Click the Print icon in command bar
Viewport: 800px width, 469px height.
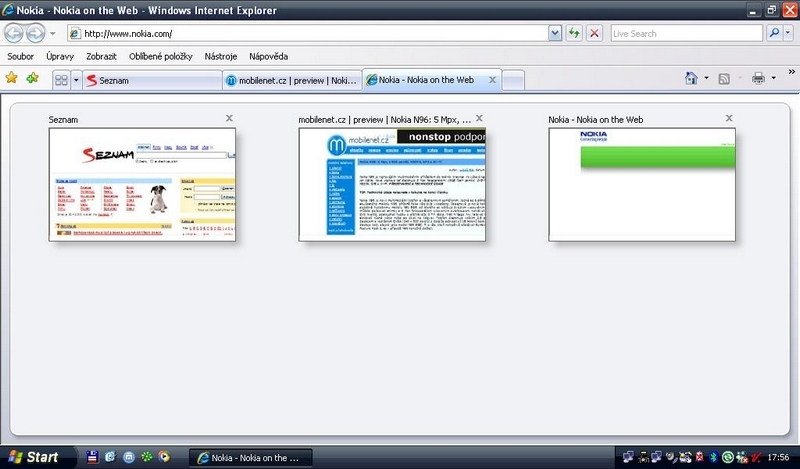[x=758, y=78]
